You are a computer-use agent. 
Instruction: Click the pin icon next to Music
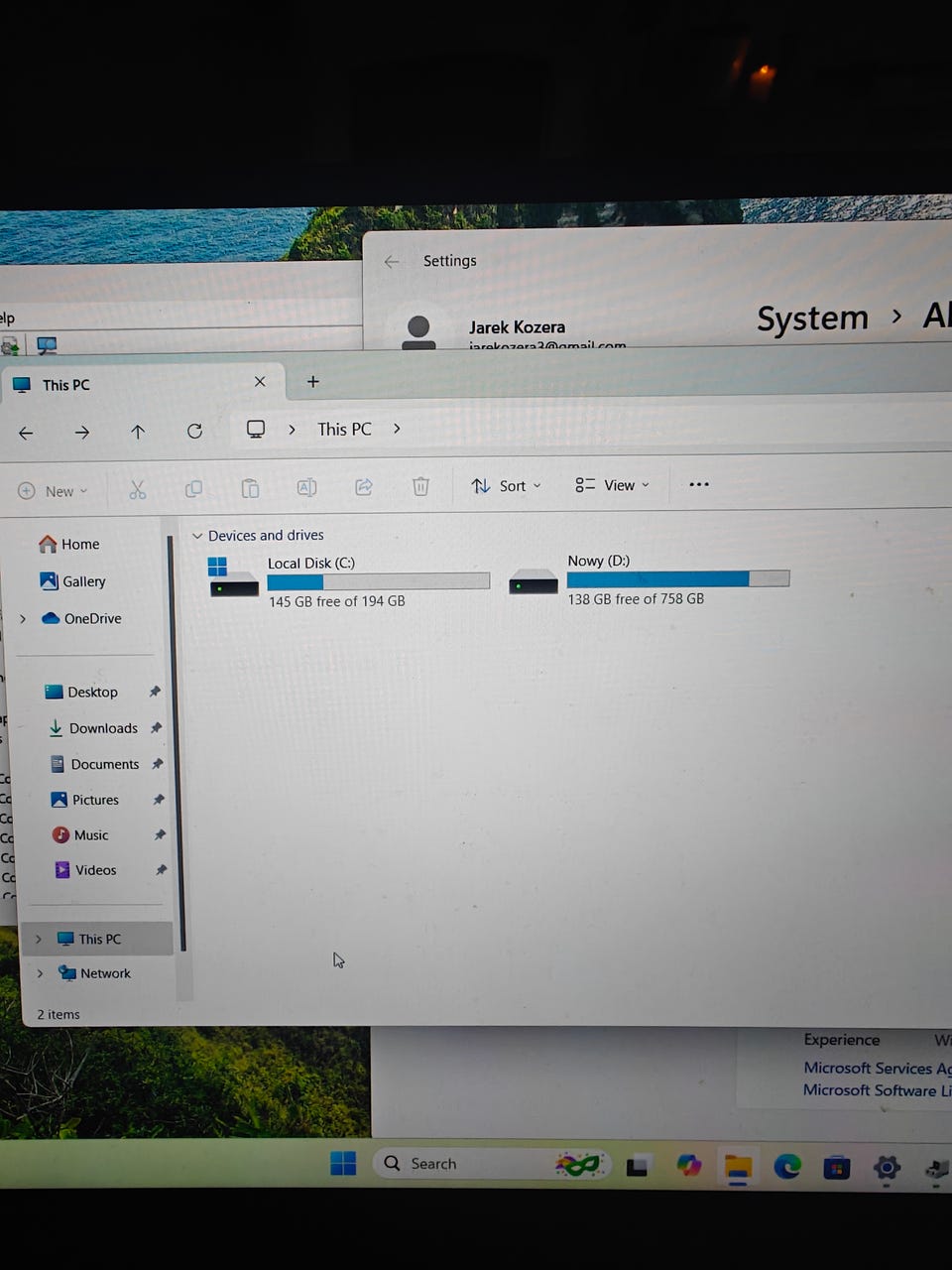click(160, 834)
